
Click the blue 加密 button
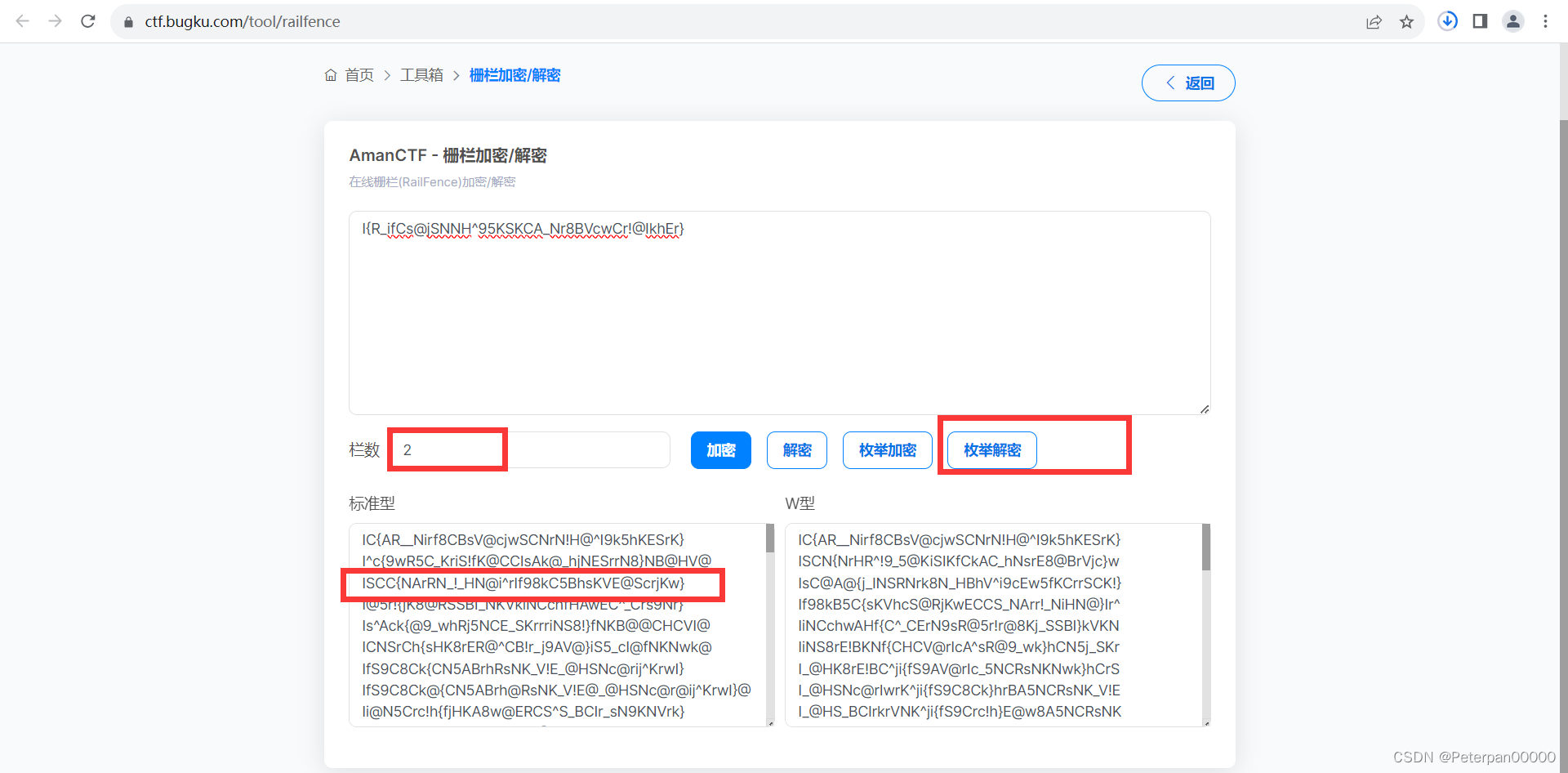pos(721,450)
